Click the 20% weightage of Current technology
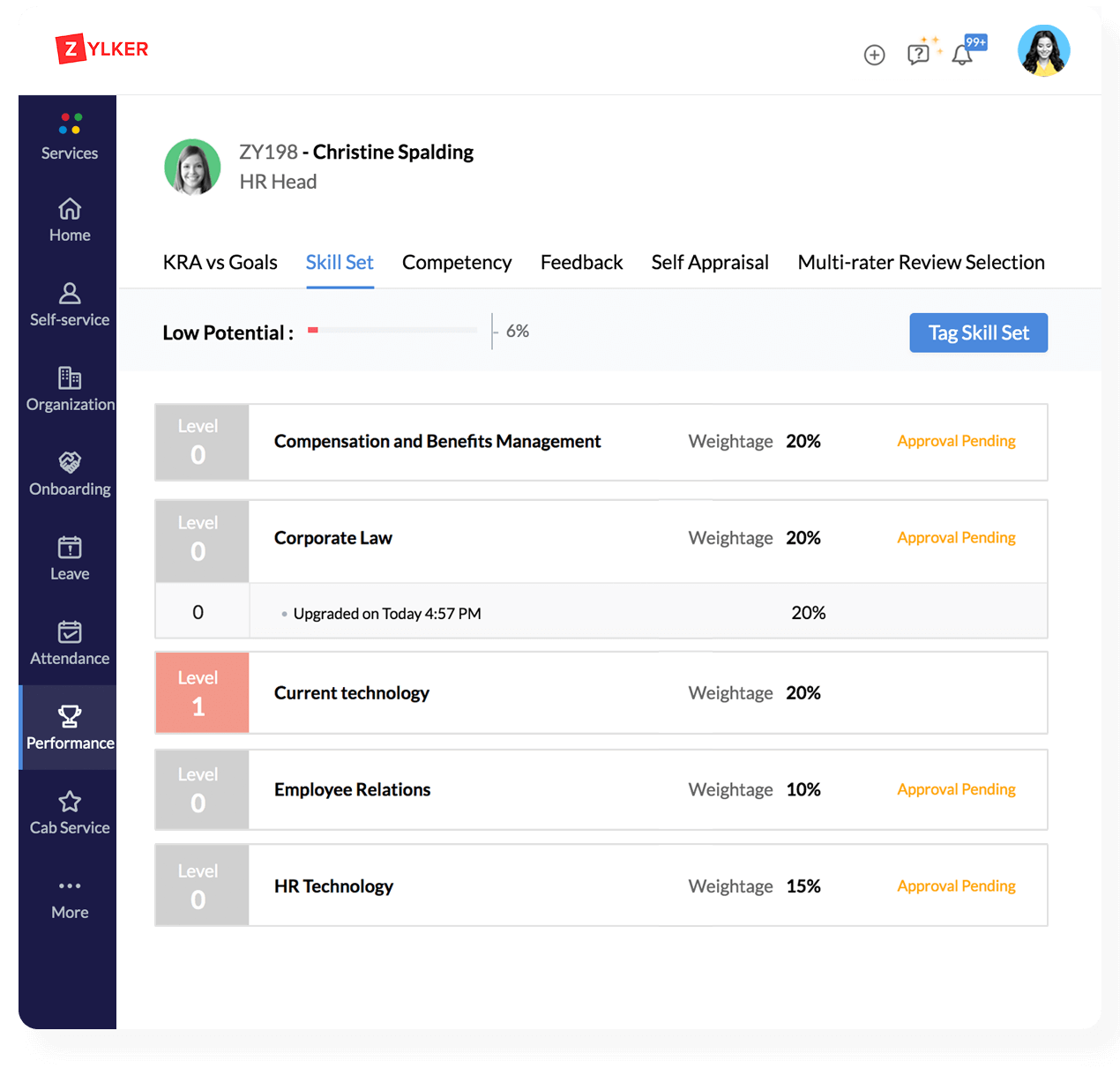This screenshot has height=1068, width=1120. 803,693
